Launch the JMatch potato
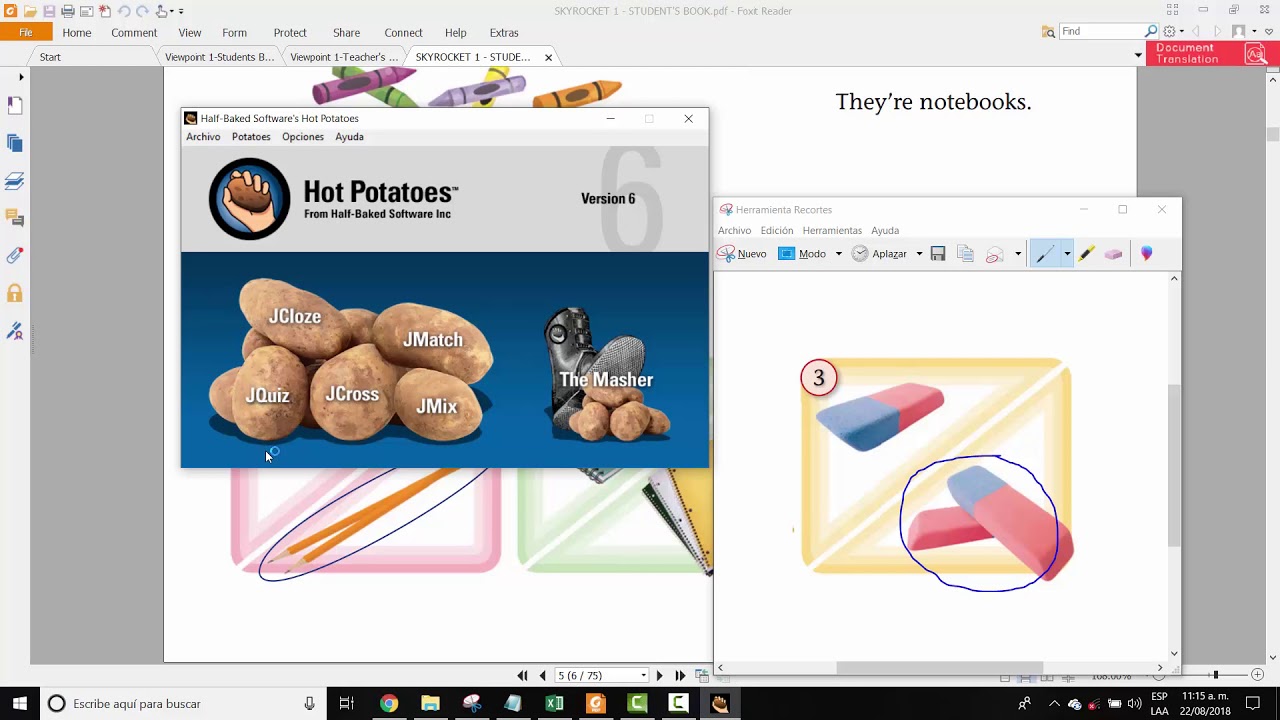Viewport: 1280px width, 720px height. pyautogui.click(x=433, y=340)
